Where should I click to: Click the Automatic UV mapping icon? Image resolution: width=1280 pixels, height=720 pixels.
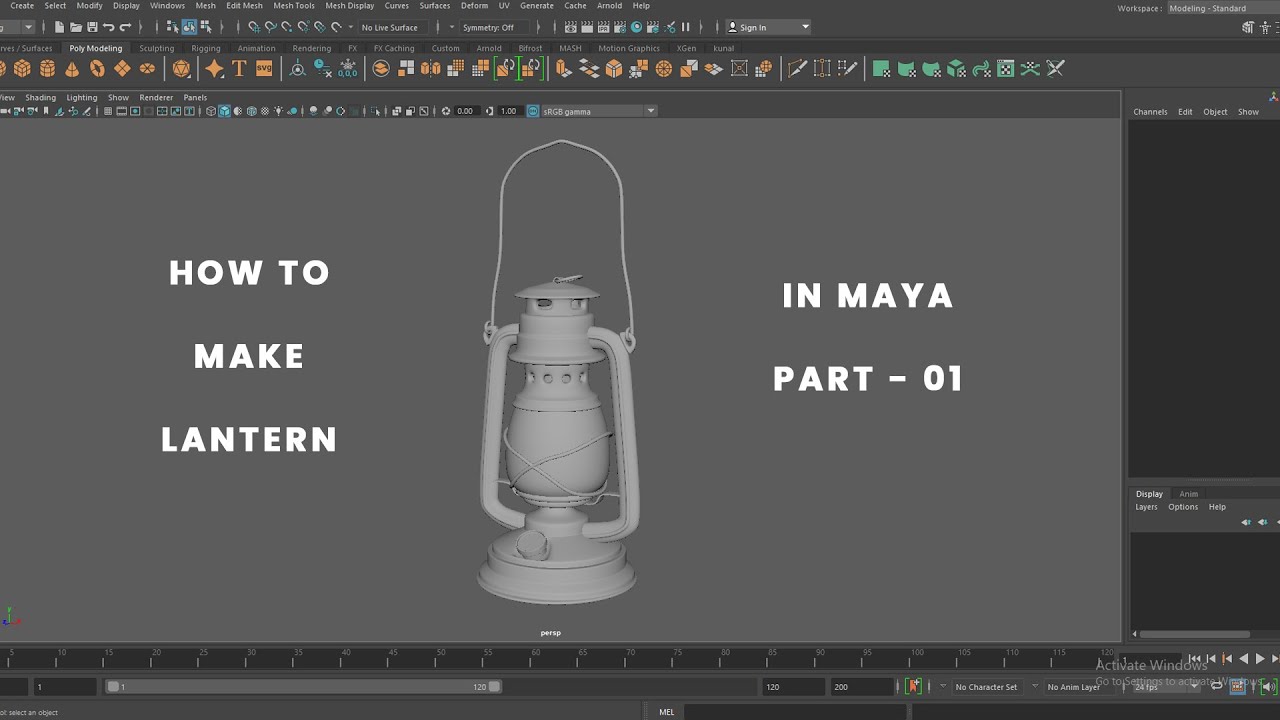tap(956, 68)
